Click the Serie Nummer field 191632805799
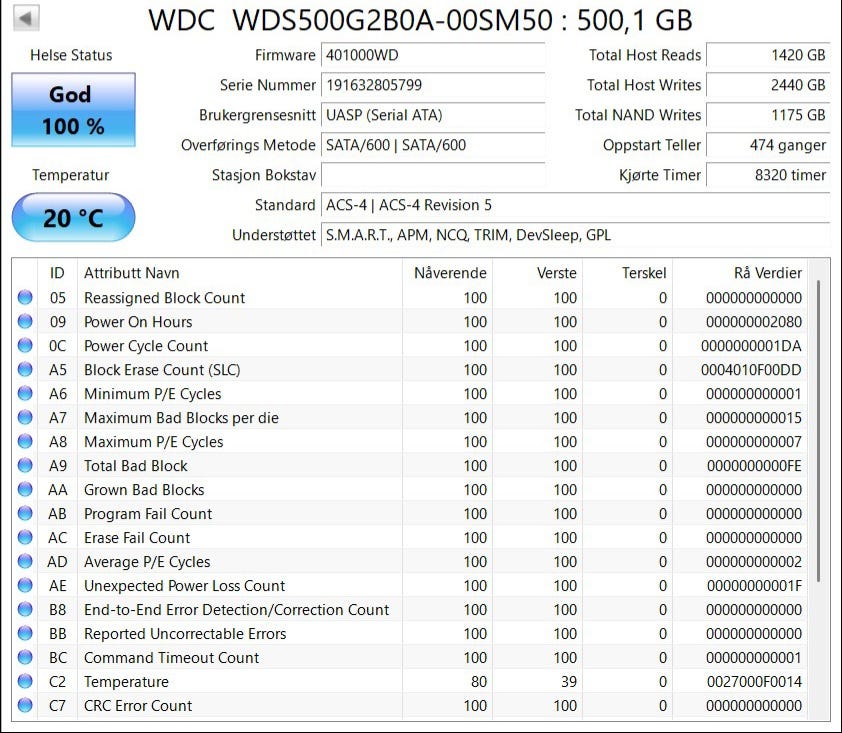842x733 pixels. 433,85
